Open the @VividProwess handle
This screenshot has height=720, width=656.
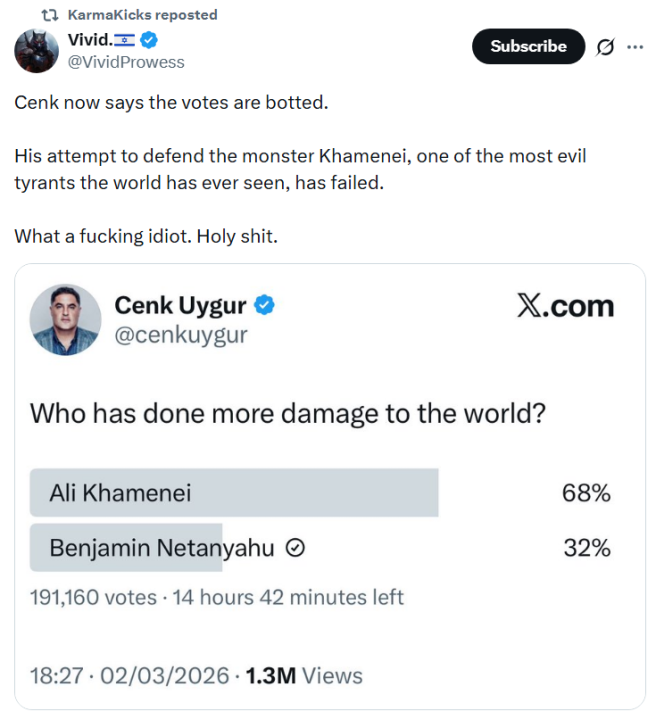pyautogui.click(x=126, y=62)
